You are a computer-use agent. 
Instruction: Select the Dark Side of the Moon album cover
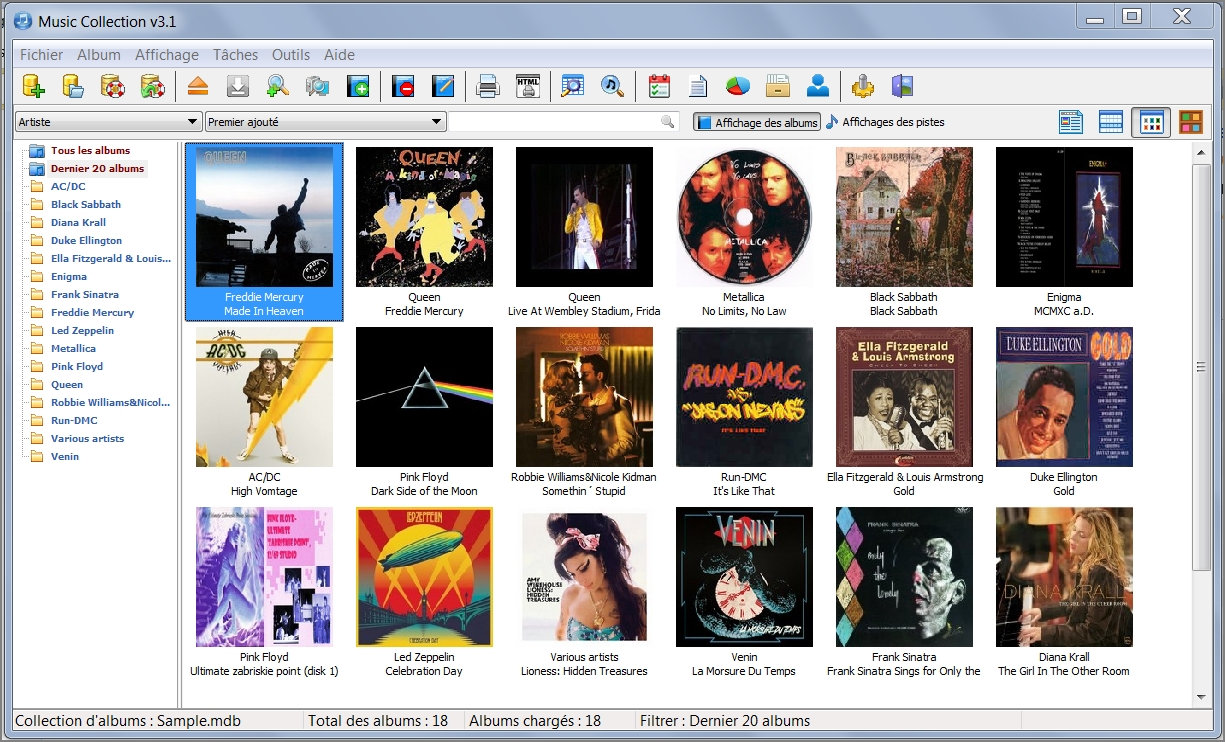click(424, 397)
